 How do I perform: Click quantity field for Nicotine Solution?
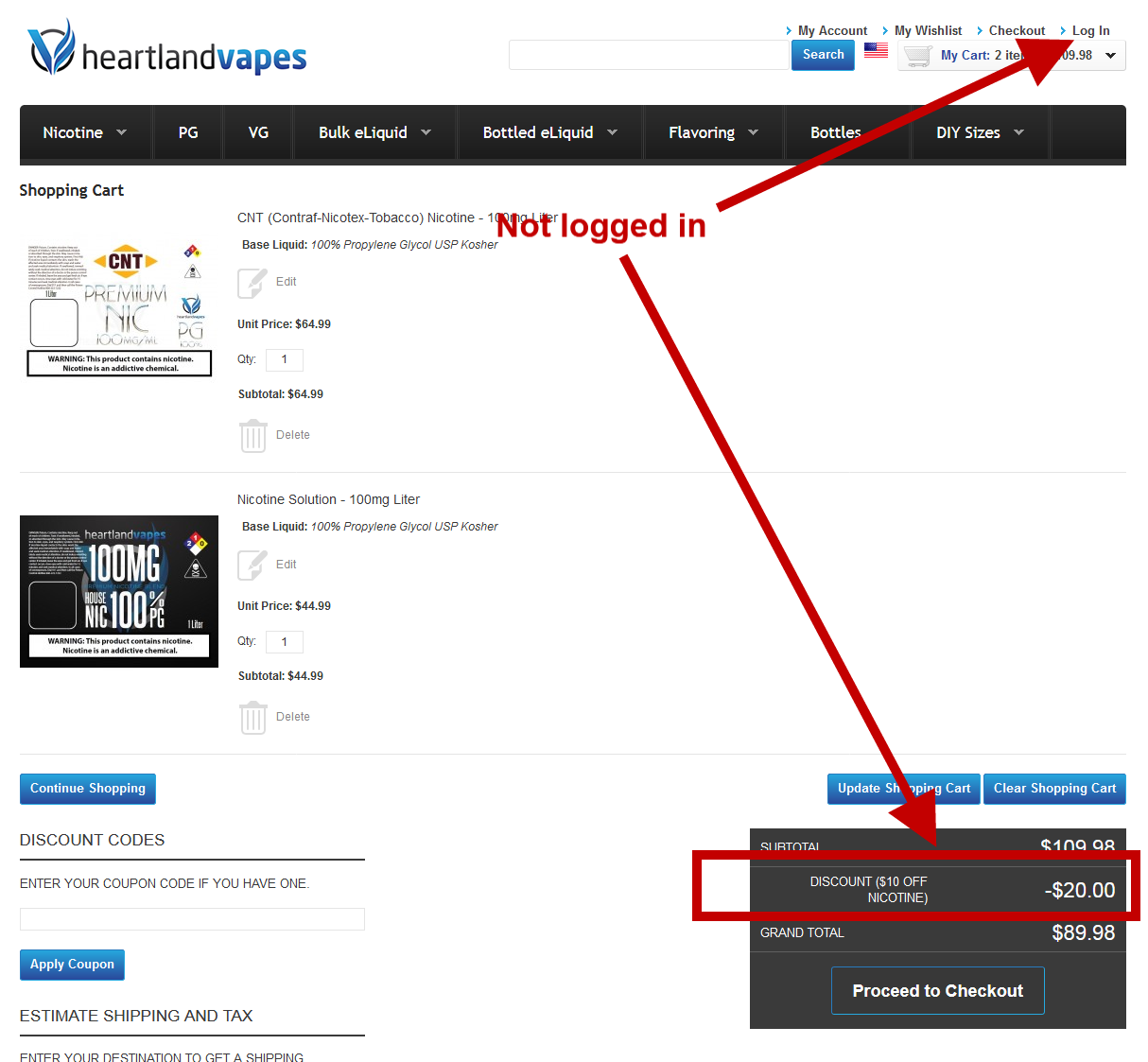[x=285, y=642]
